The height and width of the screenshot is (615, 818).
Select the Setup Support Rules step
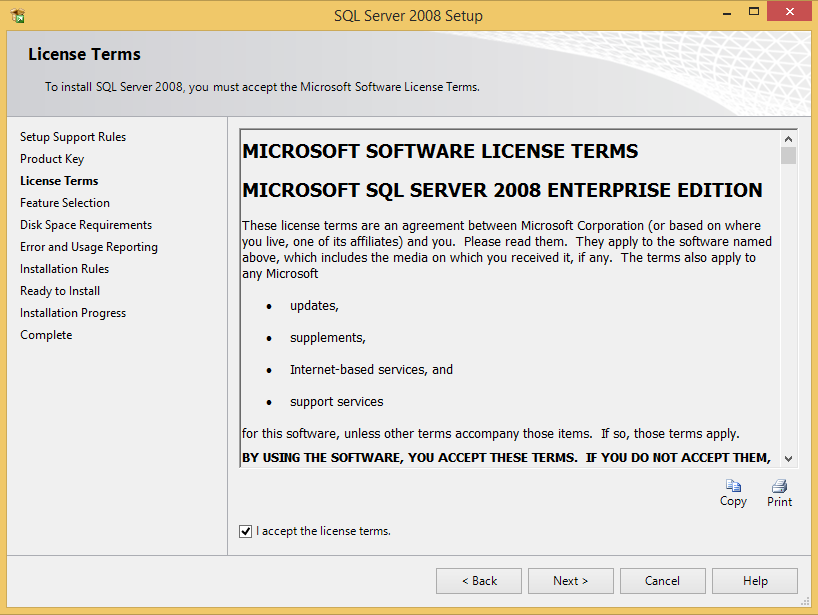point(73,137)
